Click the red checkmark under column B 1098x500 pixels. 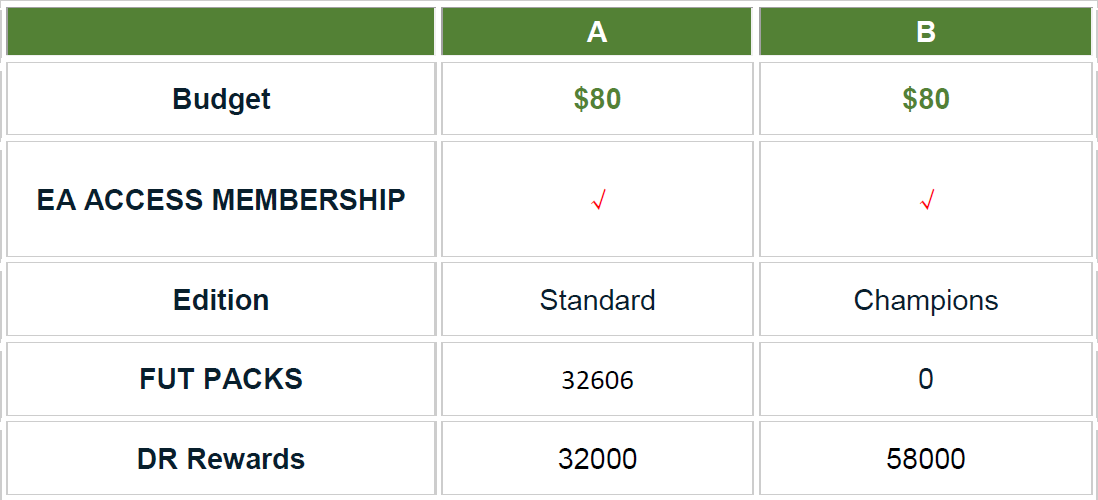[x=926, y=201]
